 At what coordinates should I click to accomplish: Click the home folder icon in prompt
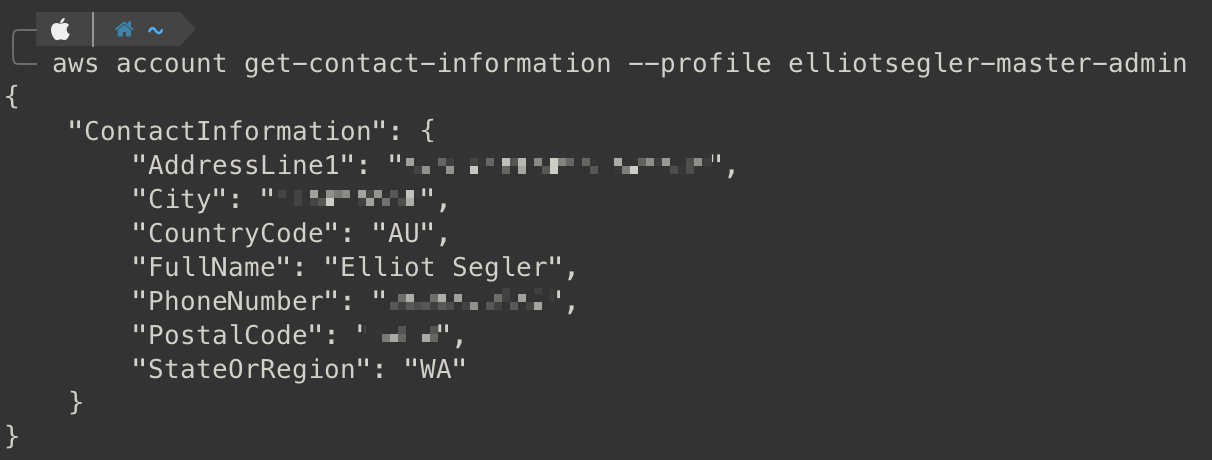pos(124,30)
